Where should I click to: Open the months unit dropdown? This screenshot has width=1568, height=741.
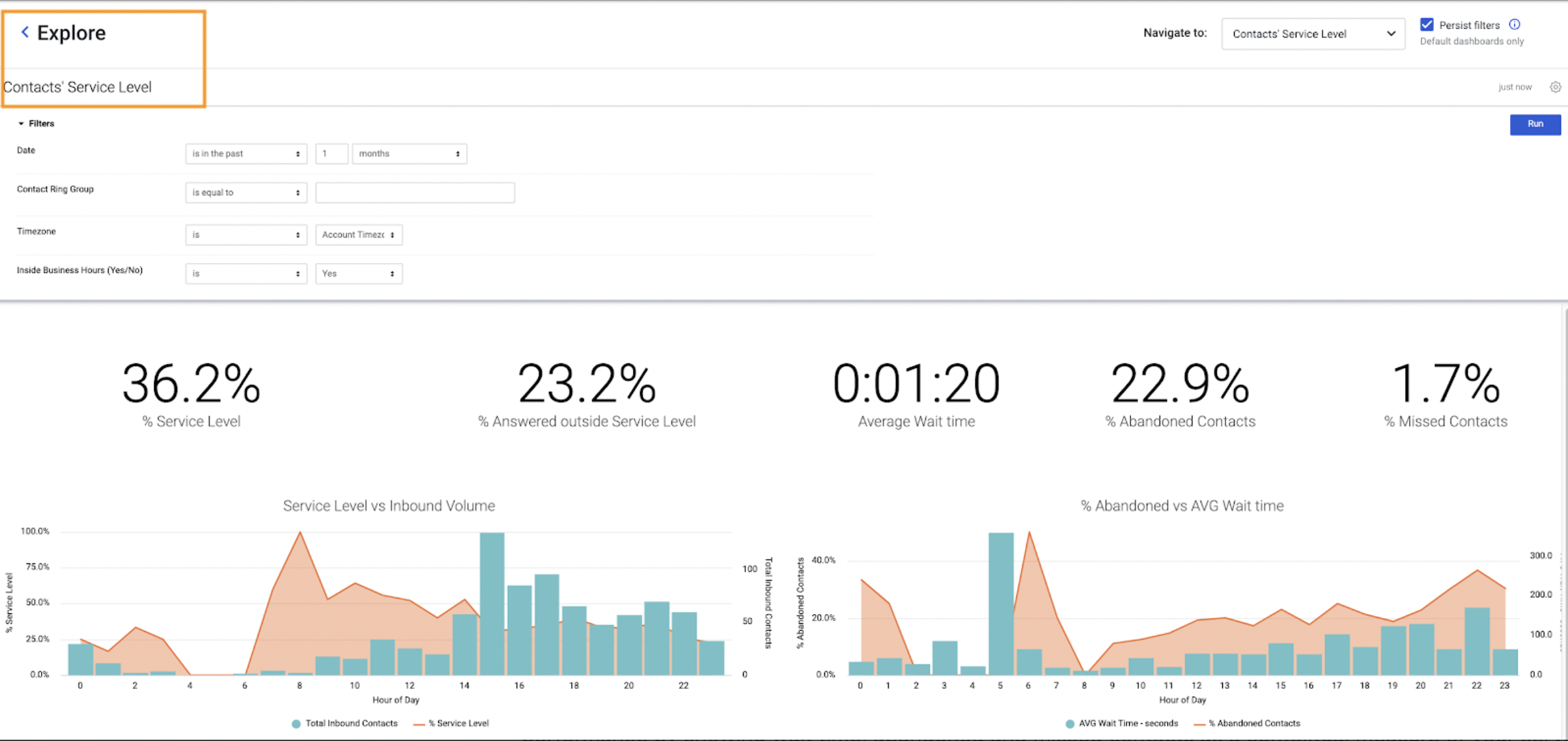(x=409, y=154)
